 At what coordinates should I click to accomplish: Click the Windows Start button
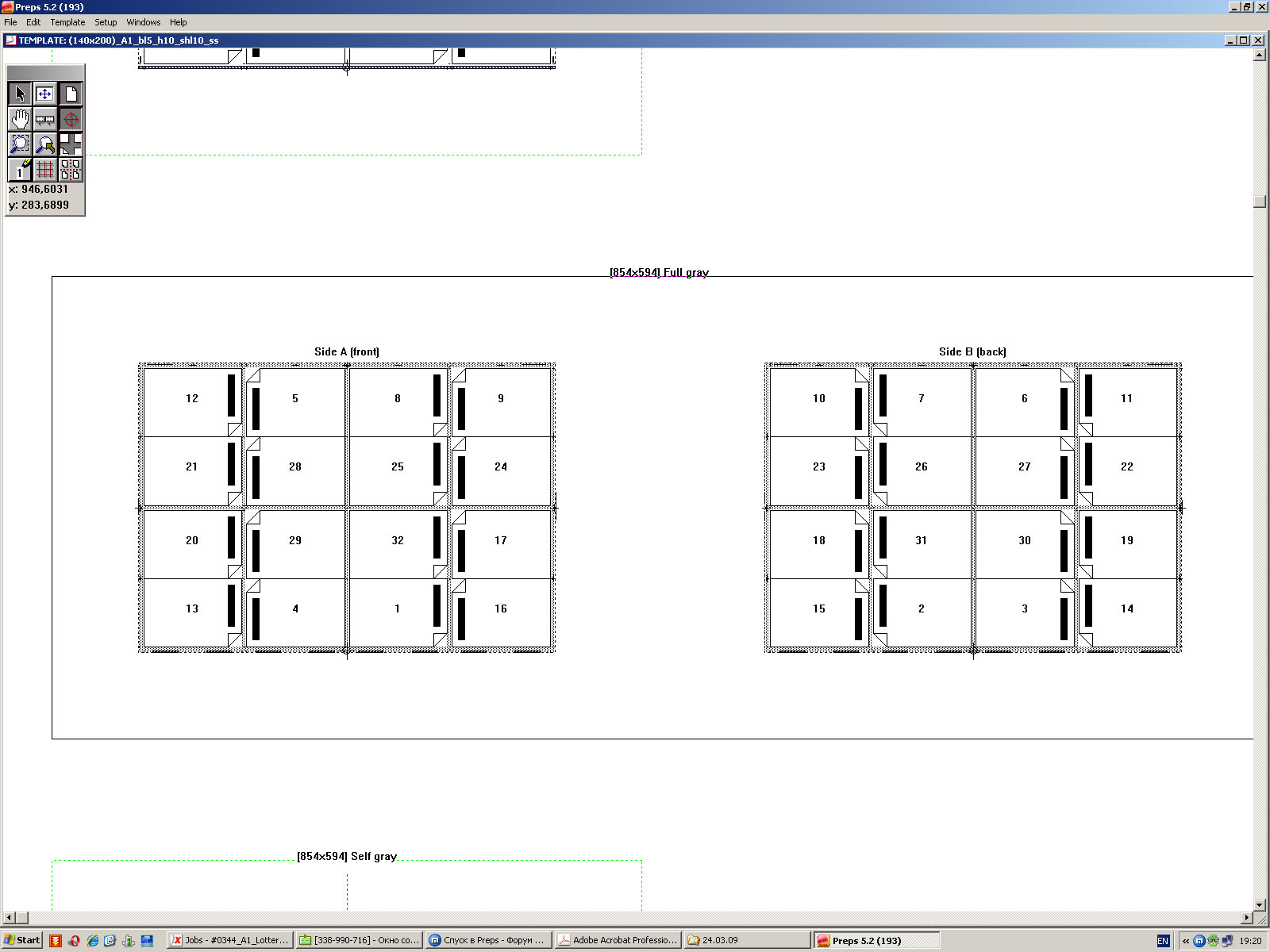tap(21, 940)
